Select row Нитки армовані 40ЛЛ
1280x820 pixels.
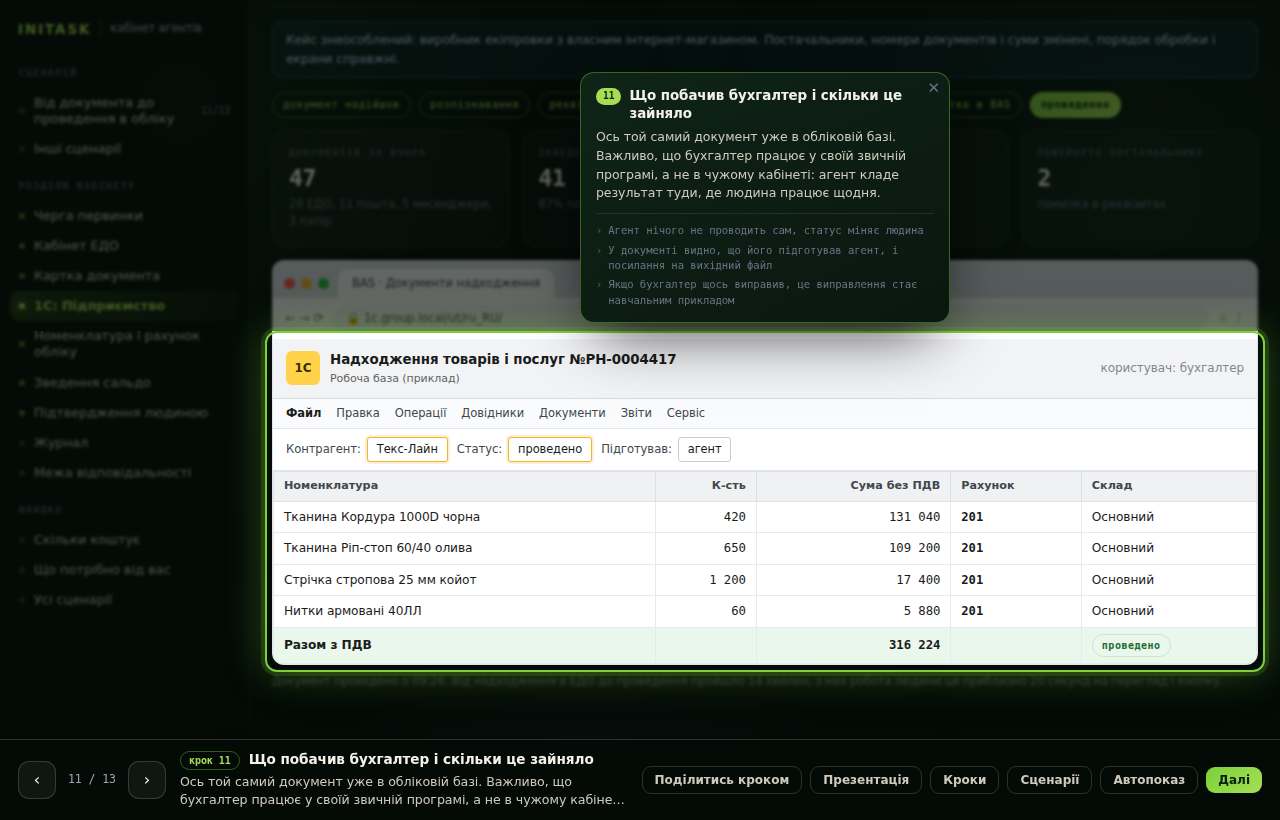(x=765, y=611)
